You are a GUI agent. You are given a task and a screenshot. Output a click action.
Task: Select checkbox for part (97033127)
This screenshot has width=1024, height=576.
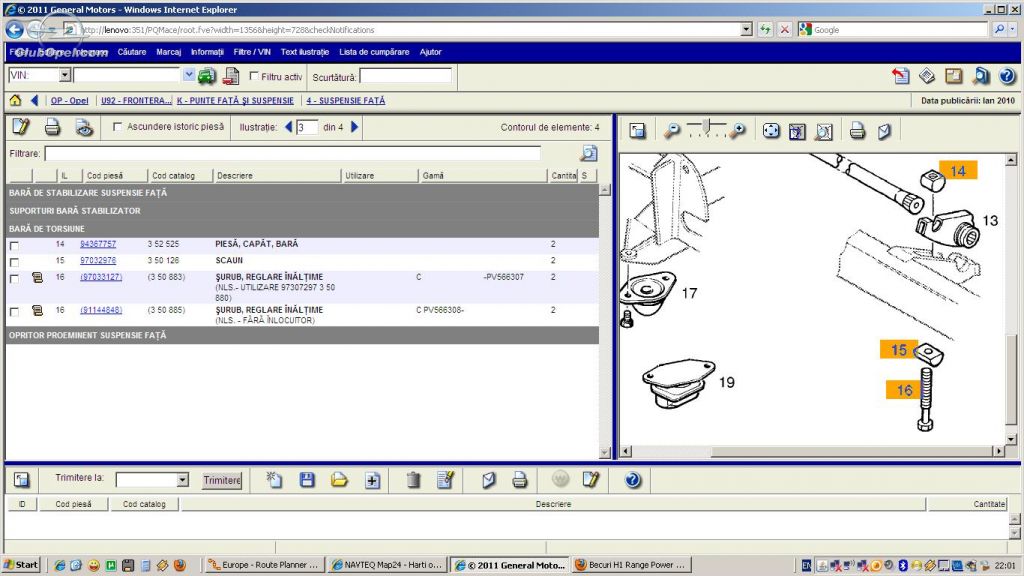click(x=14, y=279)
